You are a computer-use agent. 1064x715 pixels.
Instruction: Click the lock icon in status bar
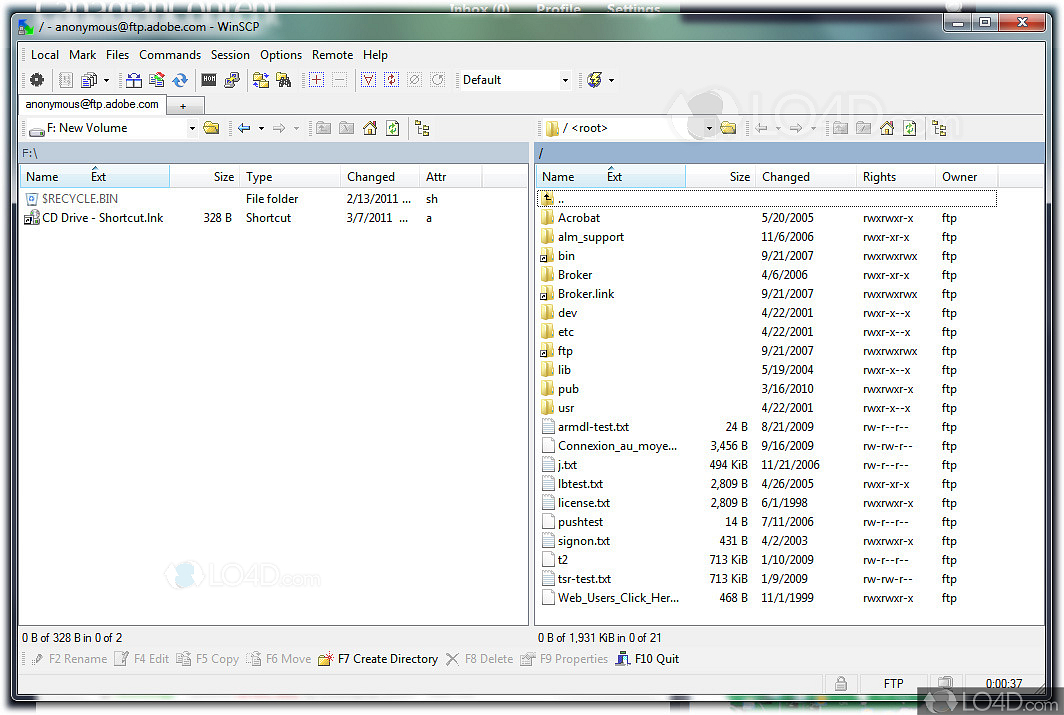(x=841, y=684)
